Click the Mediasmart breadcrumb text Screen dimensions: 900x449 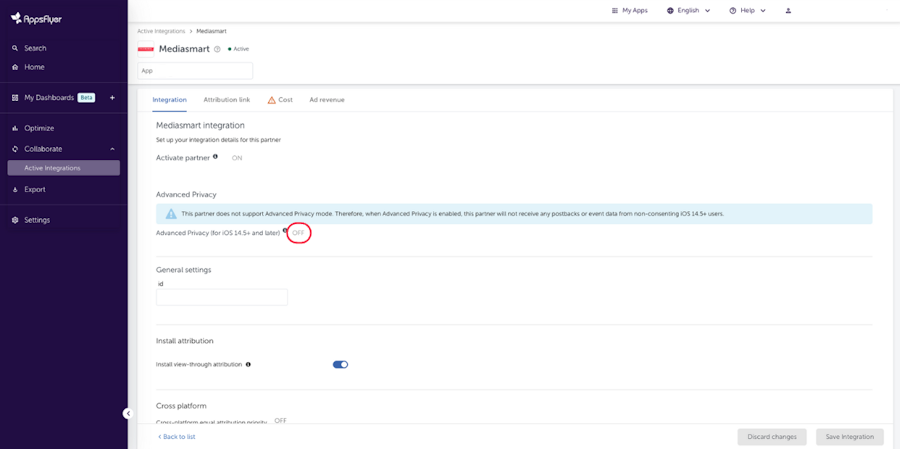click(211, 31)
